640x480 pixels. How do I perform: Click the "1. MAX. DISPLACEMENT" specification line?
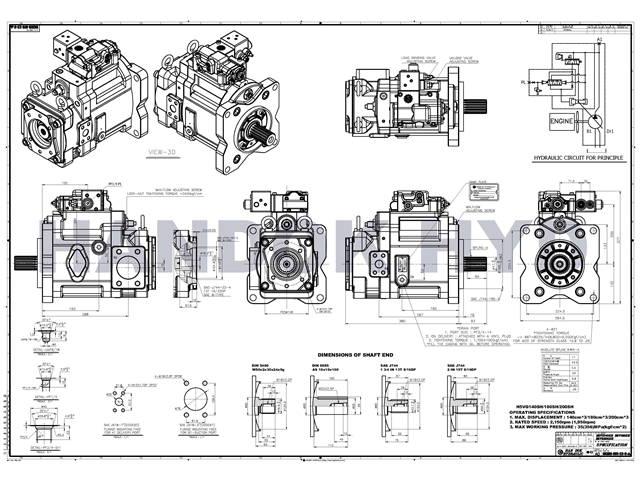click(x=569, y=418)
